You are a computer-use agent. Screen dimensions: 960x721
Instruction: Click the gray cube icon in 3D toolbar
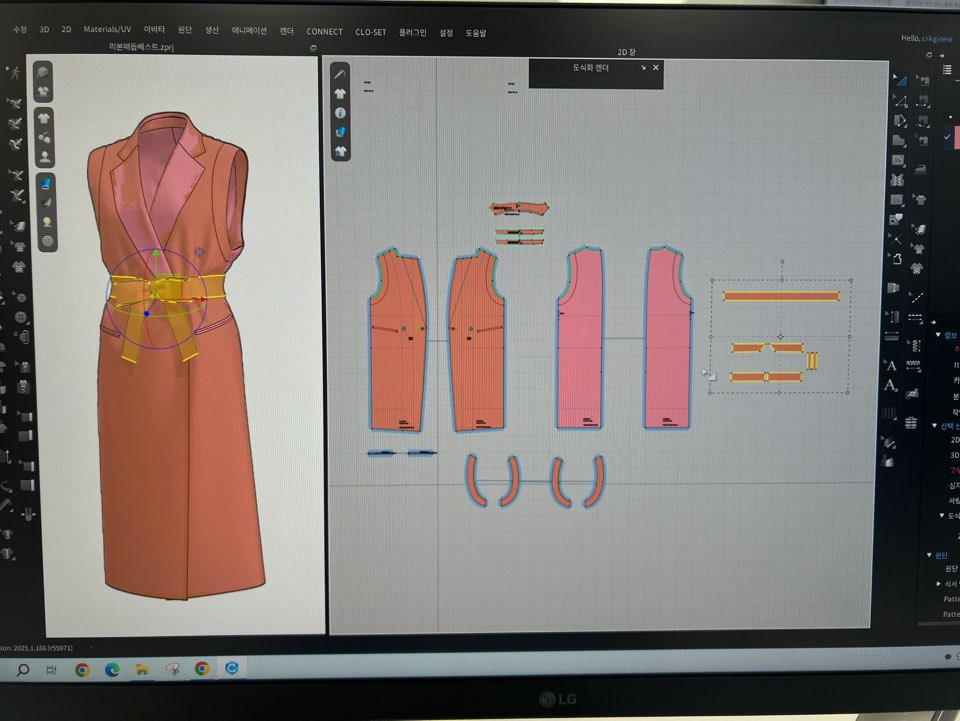pyautogui.click(x=44, y=73)
